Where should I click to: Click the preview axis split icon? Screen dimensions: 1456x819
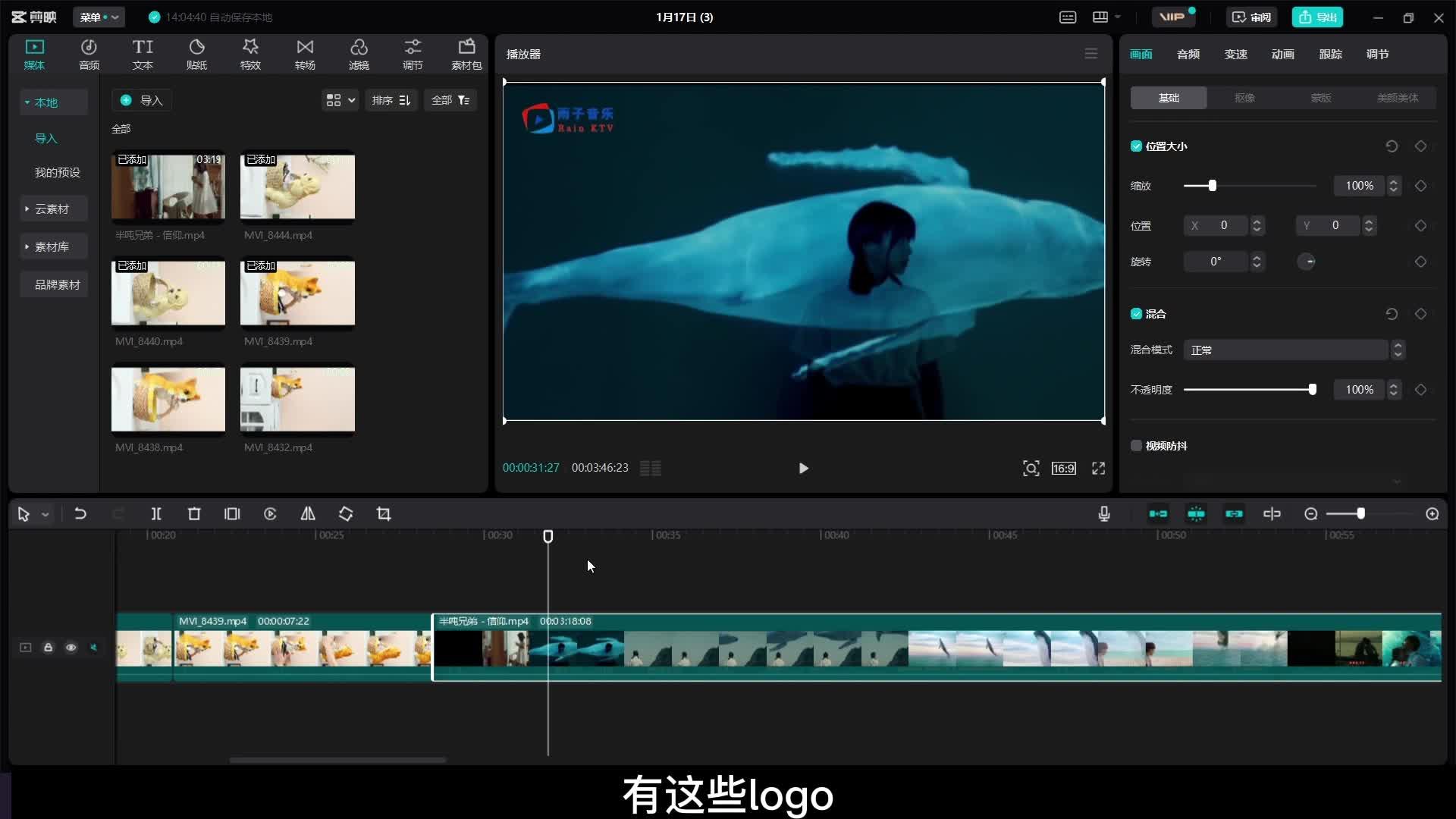(1272, 514)
